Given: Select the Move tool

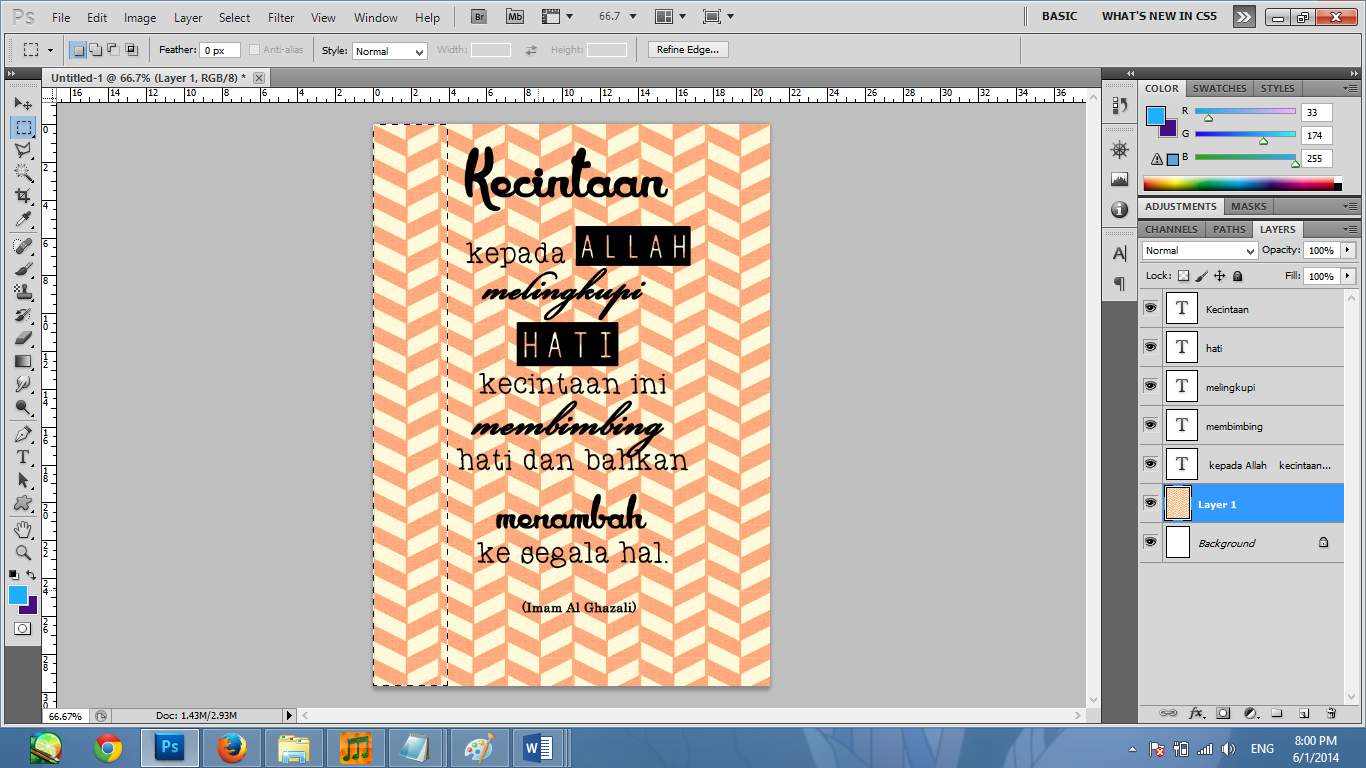Looking at the screenshot, I should click(22, 104).
